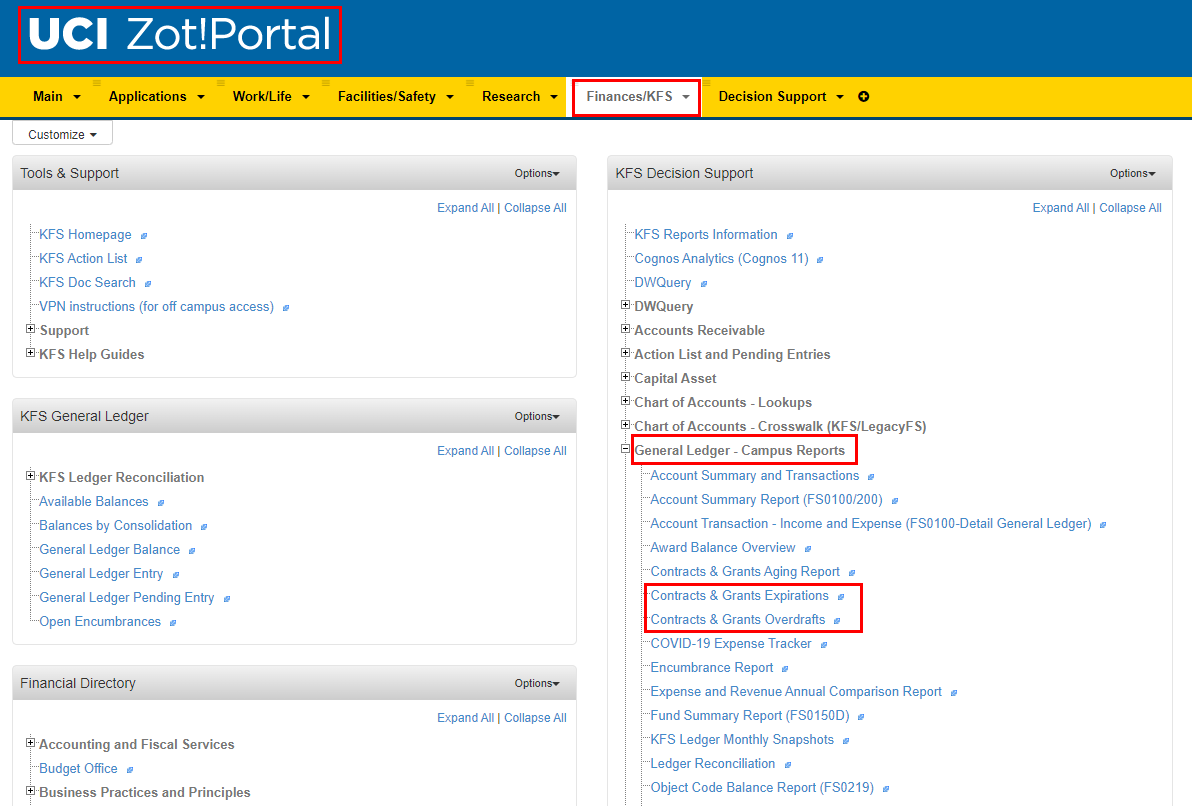Open Account Summary Report (FS0100/200)

(x=766, y=500)
